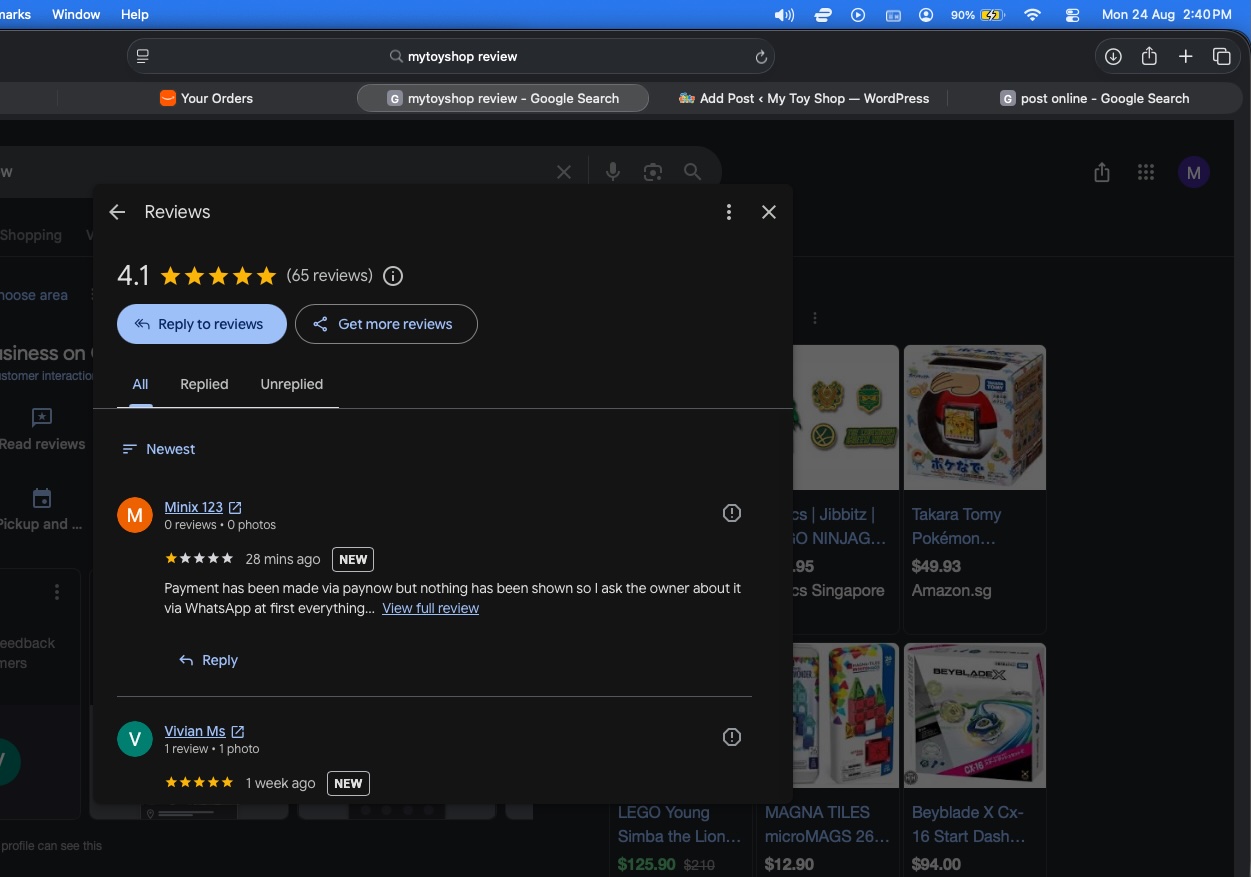
Task: Click the Get more reviews button
Action: pos(386,324)
